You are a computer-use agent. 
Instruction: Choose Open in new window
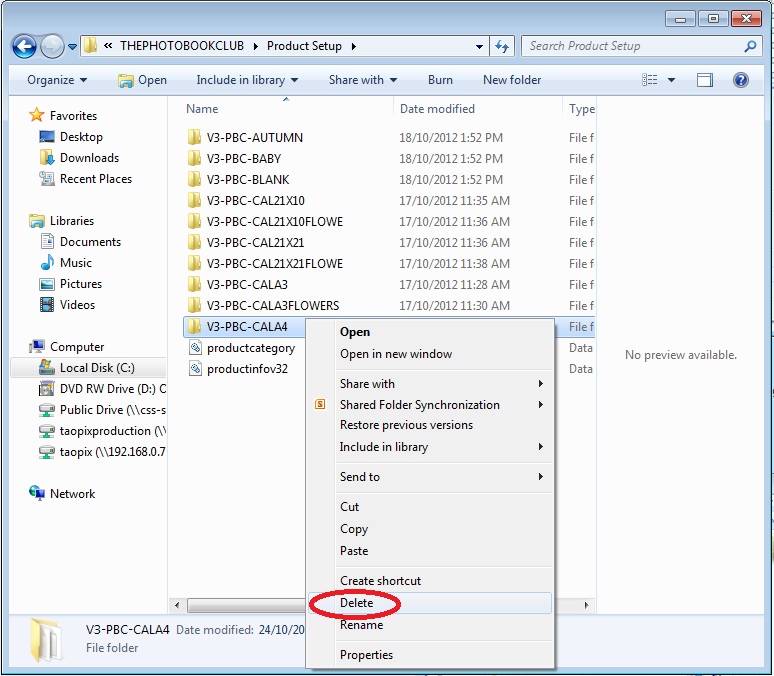click(x=430, y=354)
